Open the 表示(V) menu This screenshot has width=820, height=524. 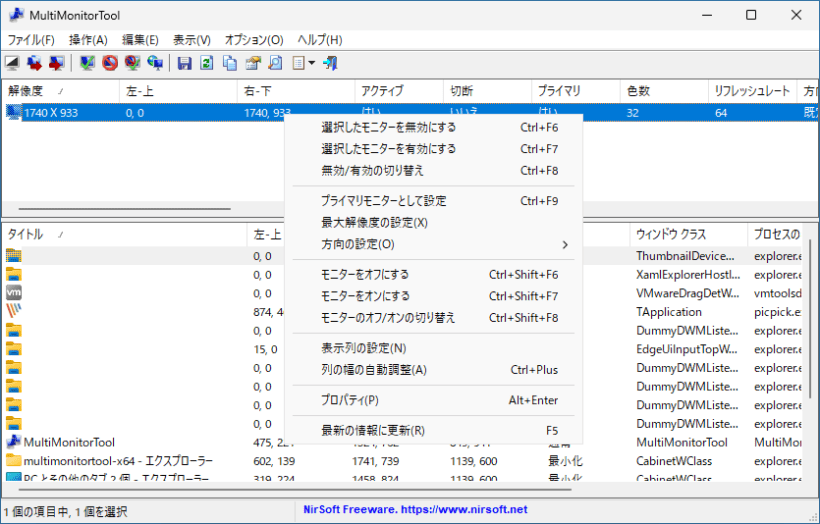point(191,40)
